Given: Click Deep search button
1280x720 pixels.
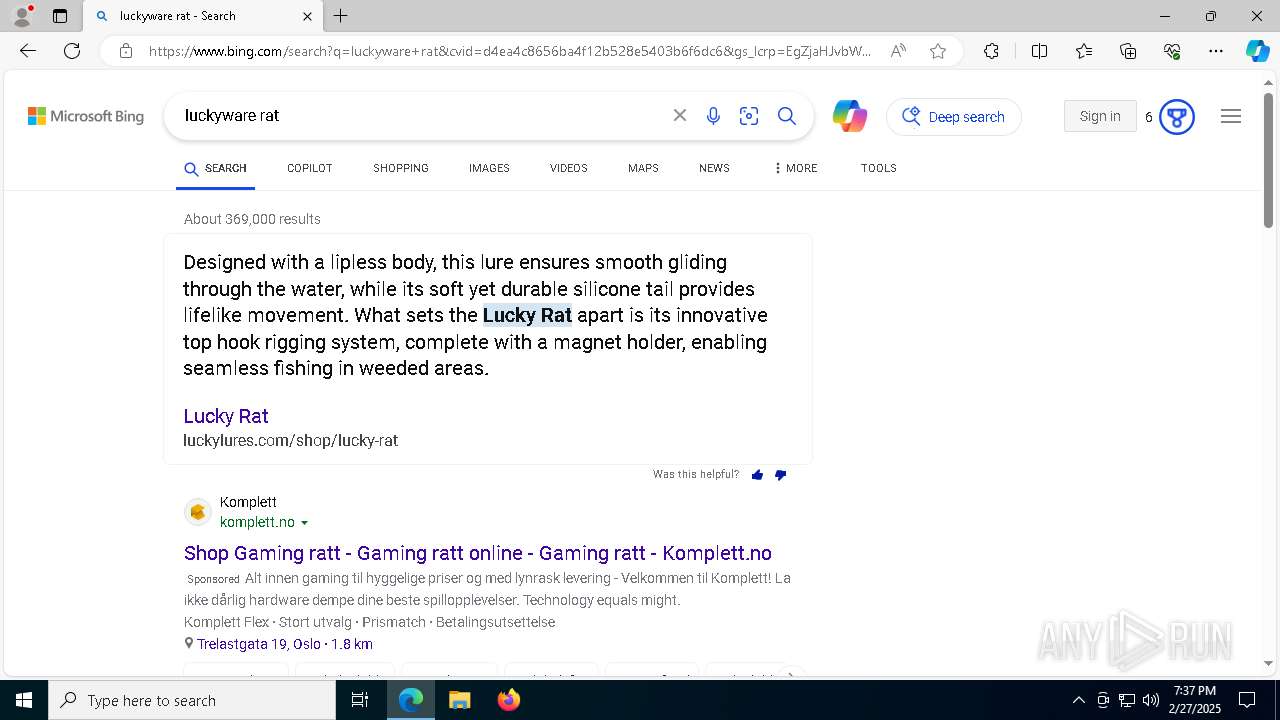Looking at the screenshot, I should tap(953, 117).
